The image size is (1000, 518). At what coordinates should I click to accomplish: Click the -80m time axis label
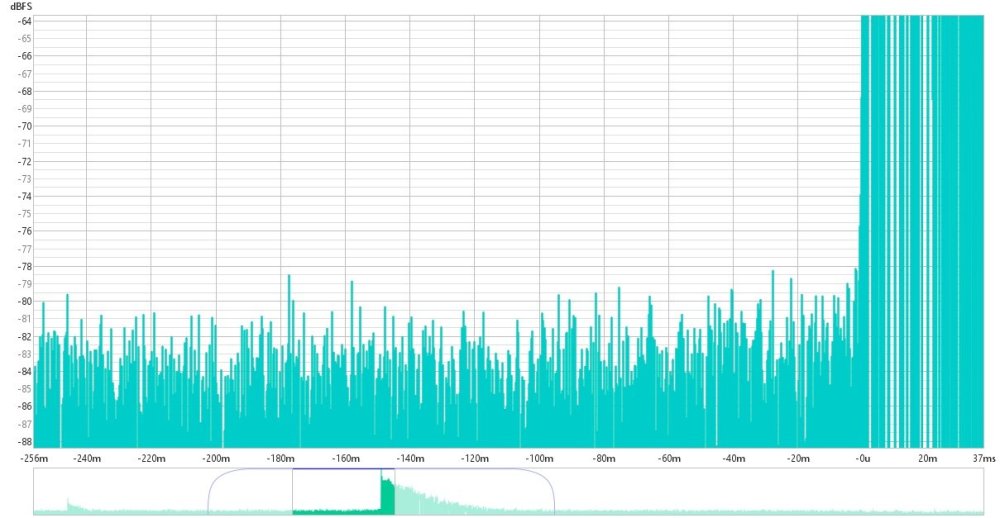click(x=604, y=459)
